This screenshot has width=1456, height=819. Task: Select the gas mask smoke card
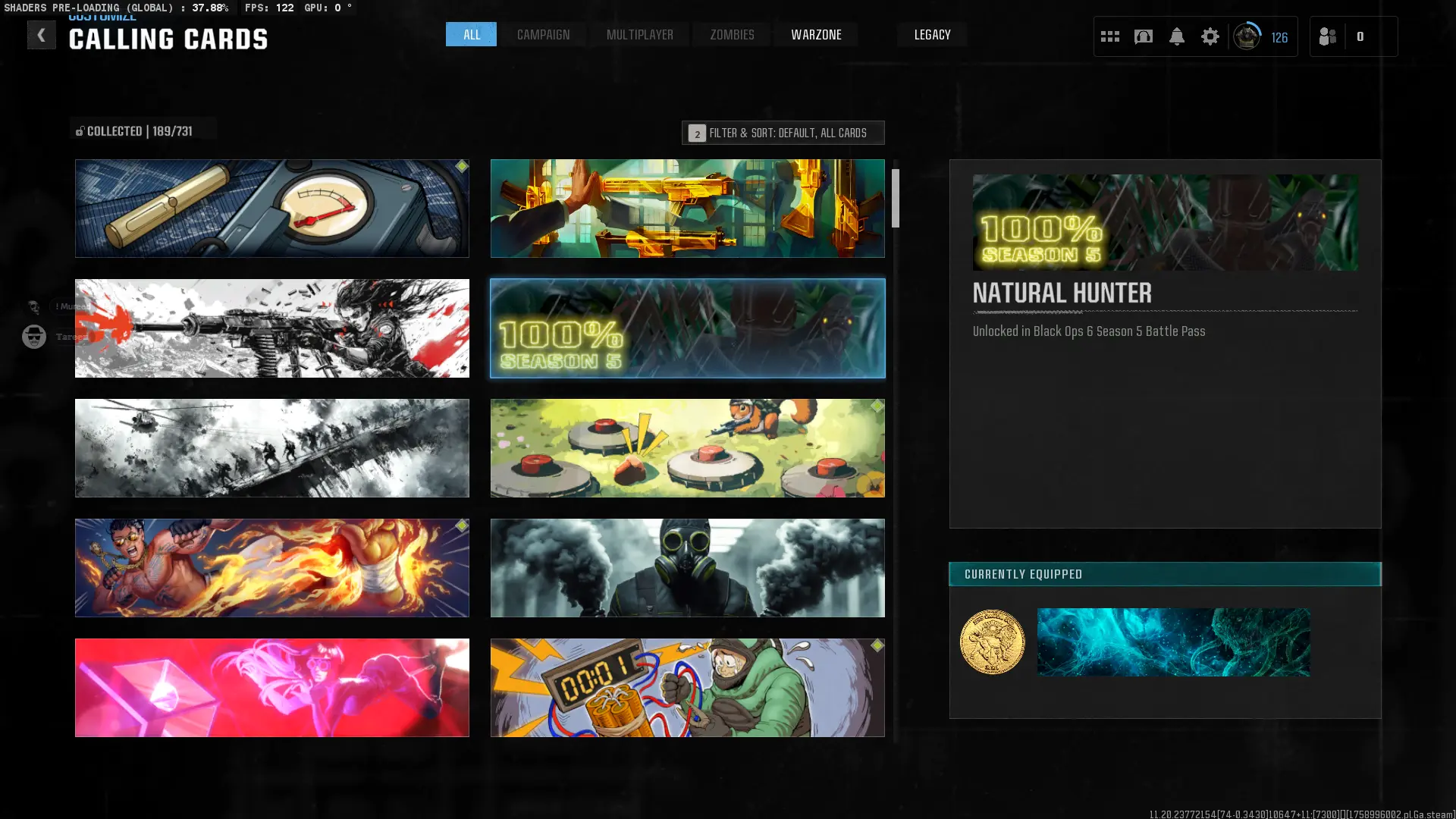687,567
